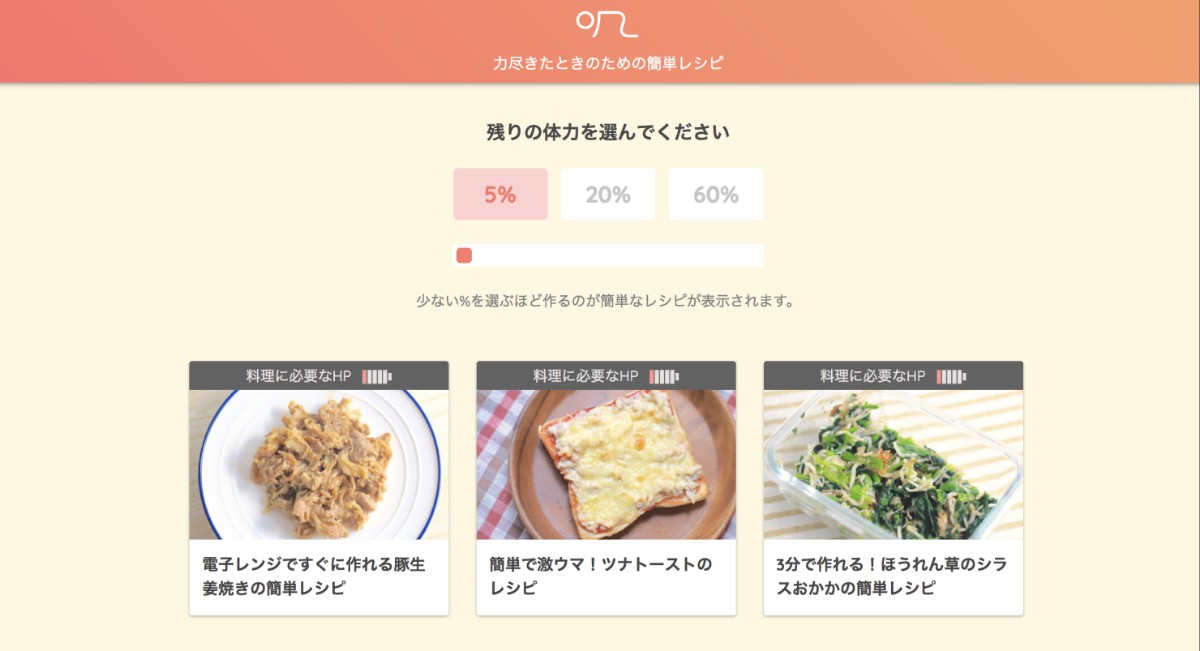The width and height of the screenshot is (1200, 651).
Task: Open 電子レンジですぐに作れる豚生姜焼き recipe title
Action: point(314,576)
